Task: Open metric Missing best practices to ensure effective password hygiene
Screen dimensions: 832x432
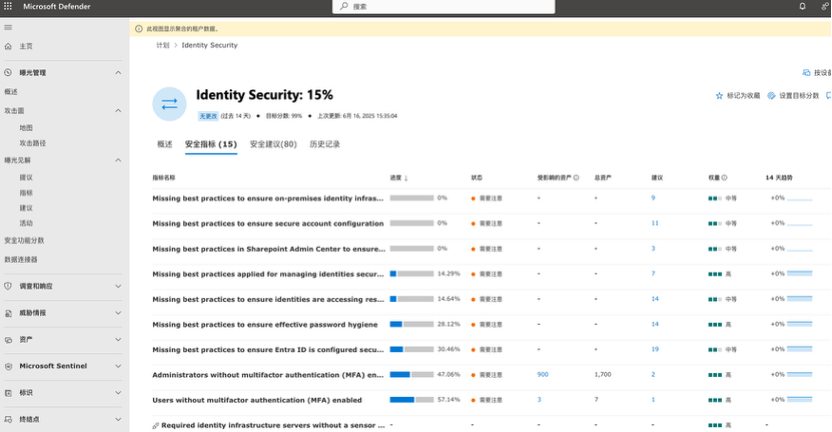Action: pyautogui.click(x=265, y=324)
